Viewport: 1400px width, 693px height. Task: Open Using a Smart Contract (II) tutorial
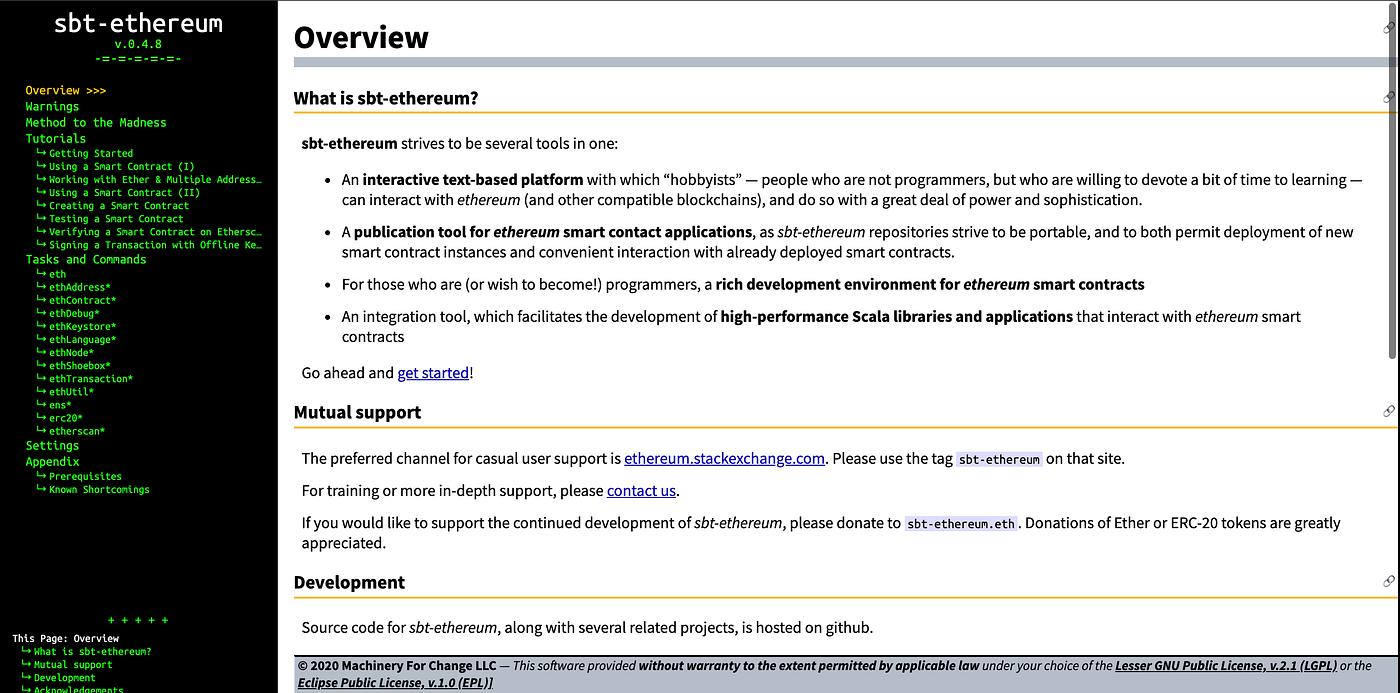pyautogui.click(x=124, y=192)
